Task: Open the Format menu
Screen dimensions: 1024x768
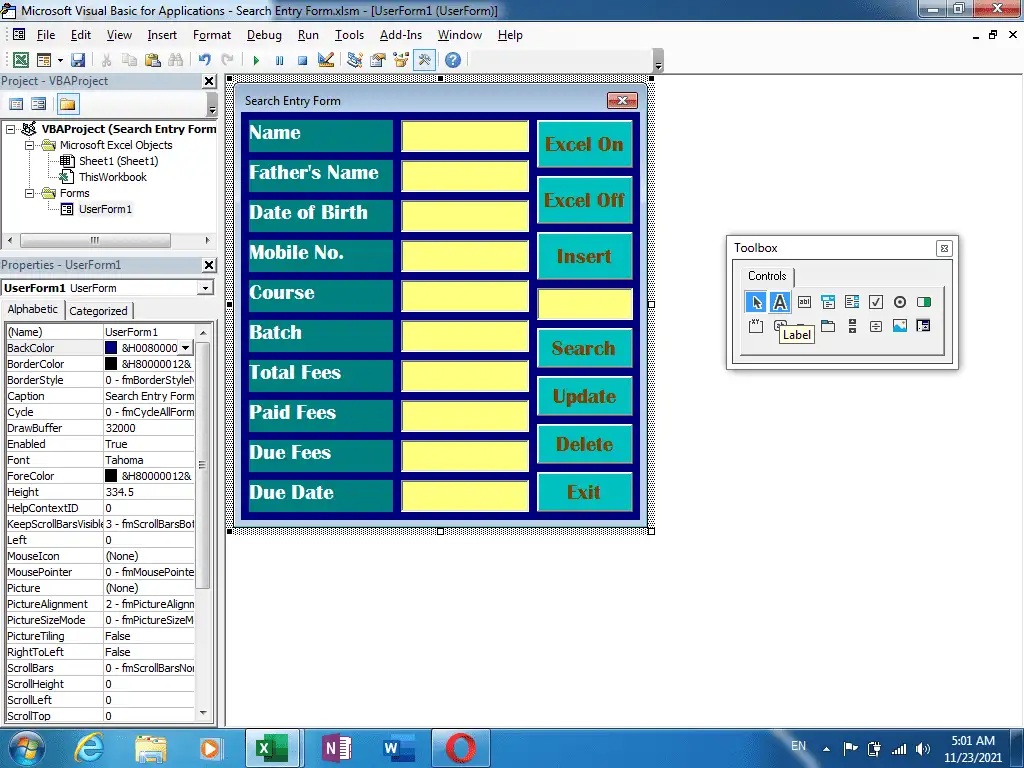Action: click(x=212, y=35)
